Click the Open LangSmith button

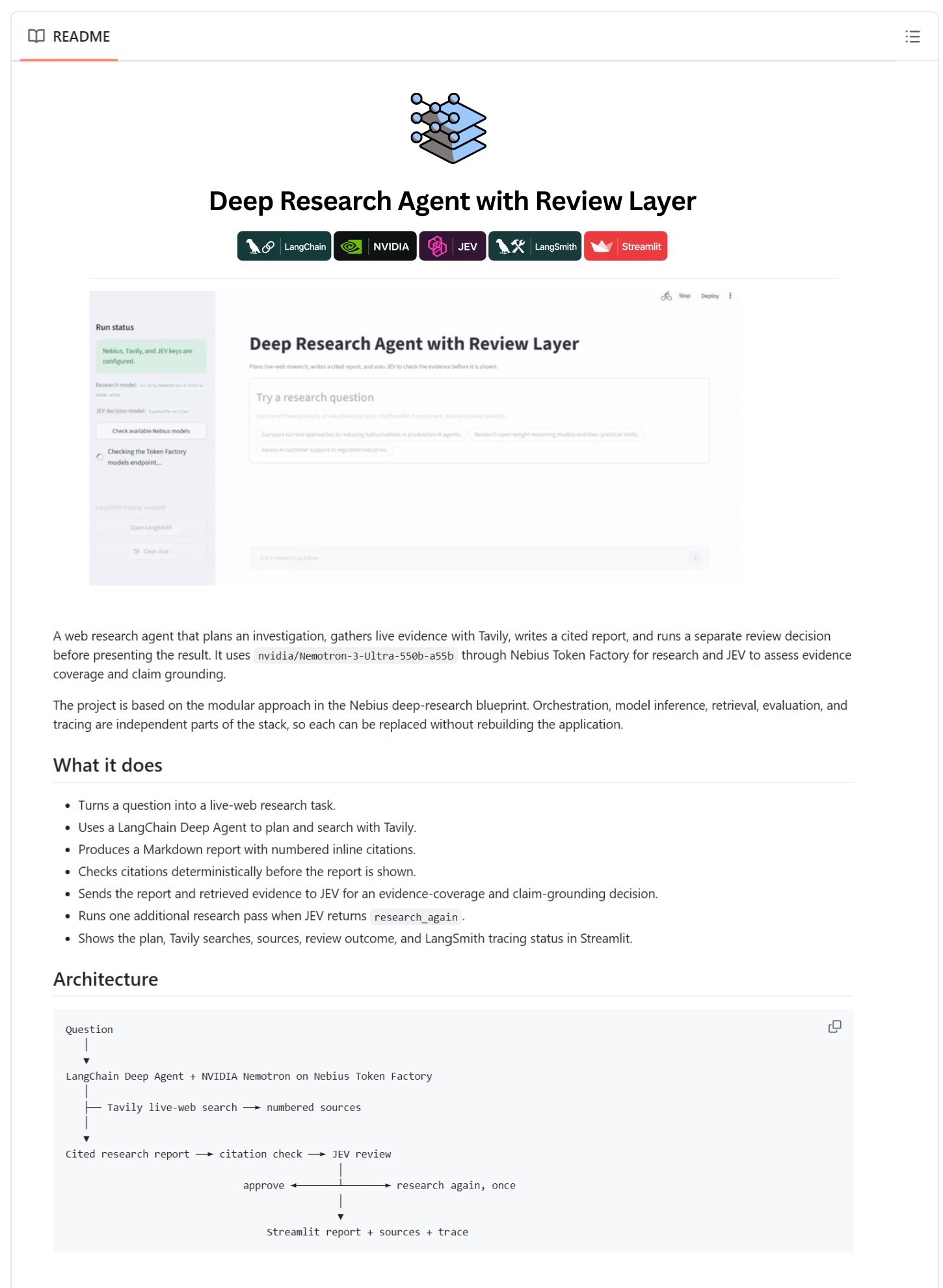(151, 528)
